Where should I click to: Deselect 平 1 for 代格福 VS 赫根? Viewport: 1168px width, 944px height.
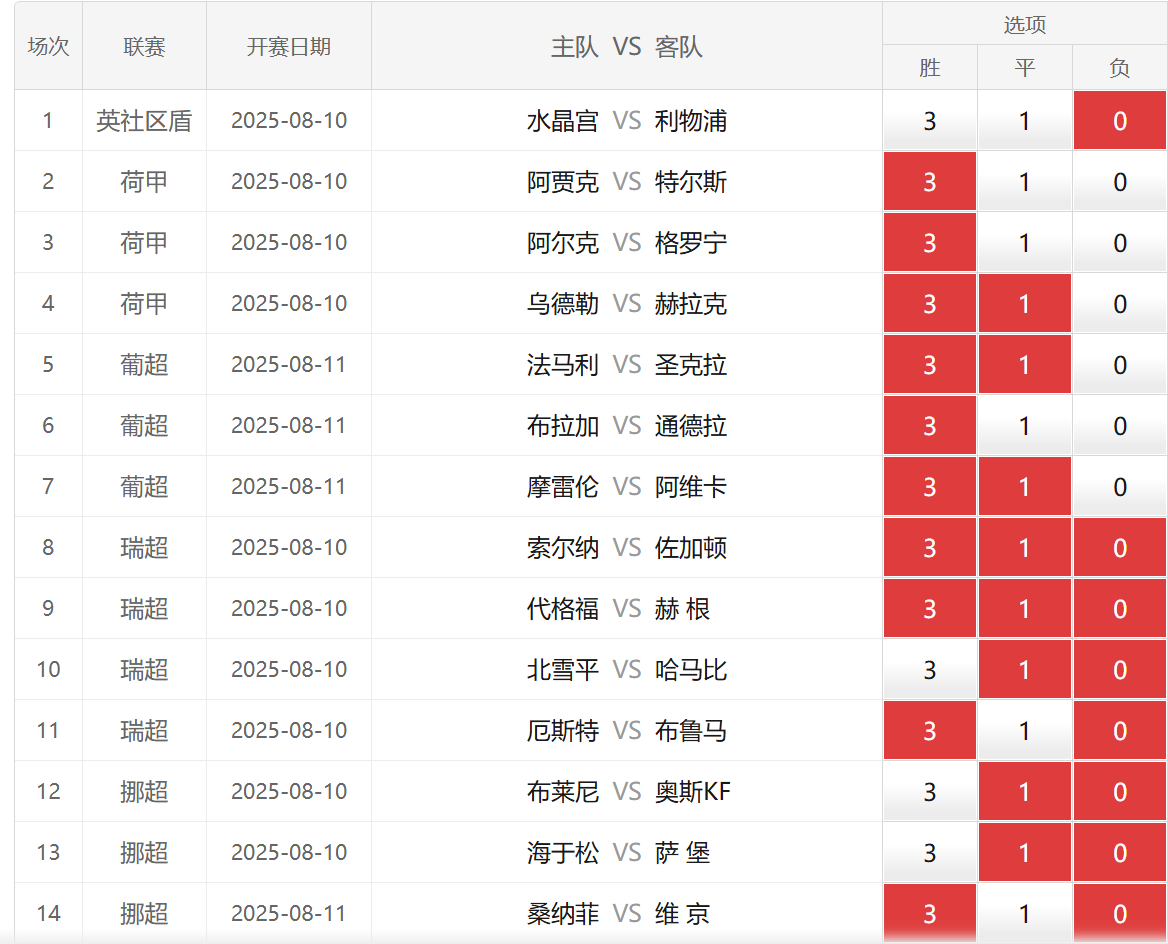(1024, 609)
